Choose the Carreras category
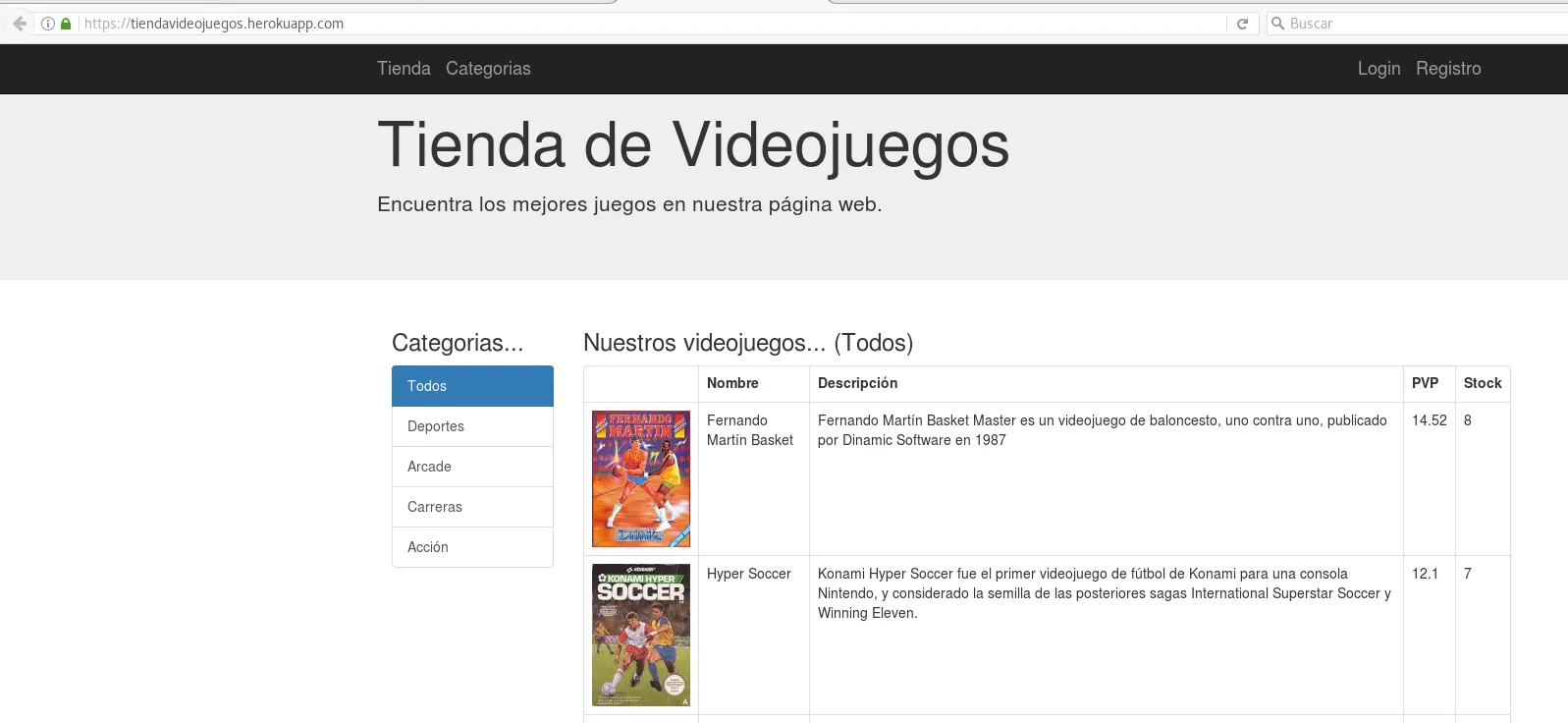The image size is (1568, 723). [472, 507]
